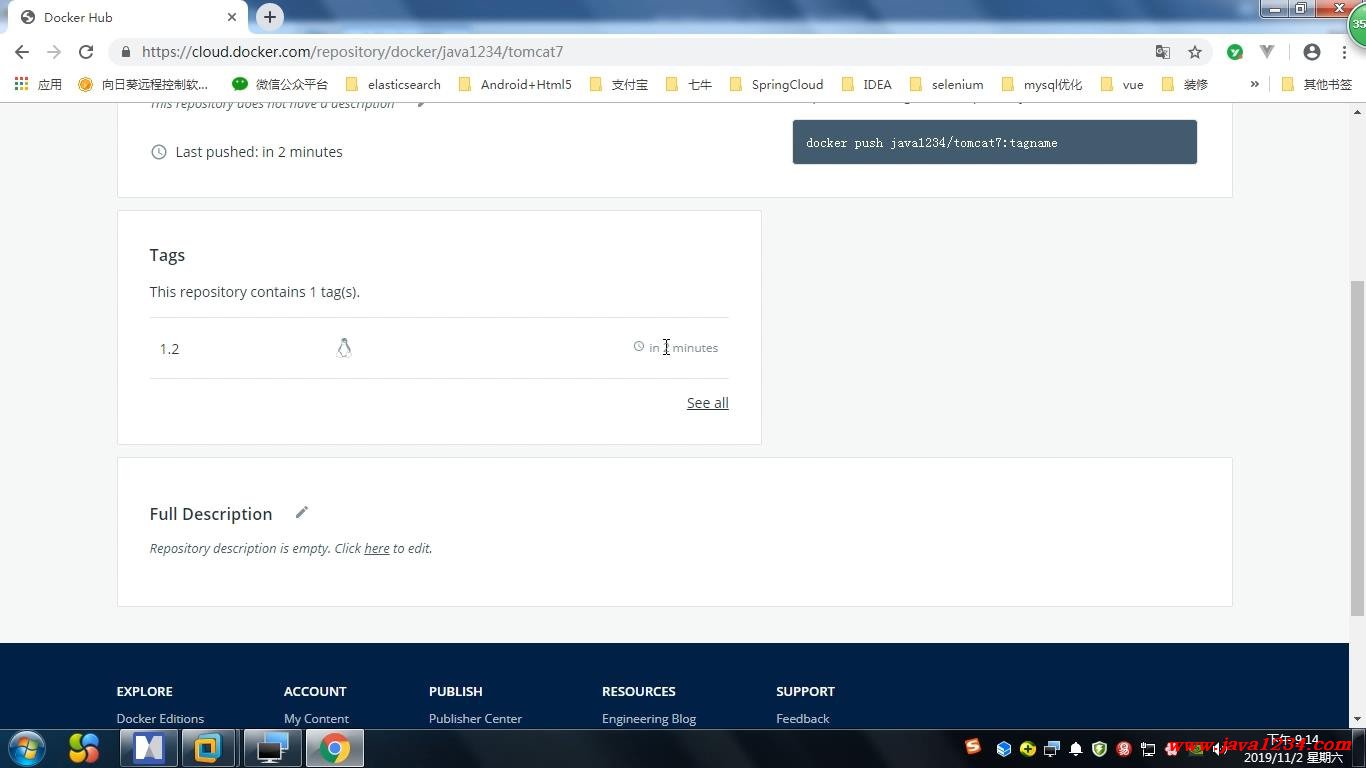Click 'This repository contains 1 tag(s).' text
Screen dimensions: 1366x768
254,292
